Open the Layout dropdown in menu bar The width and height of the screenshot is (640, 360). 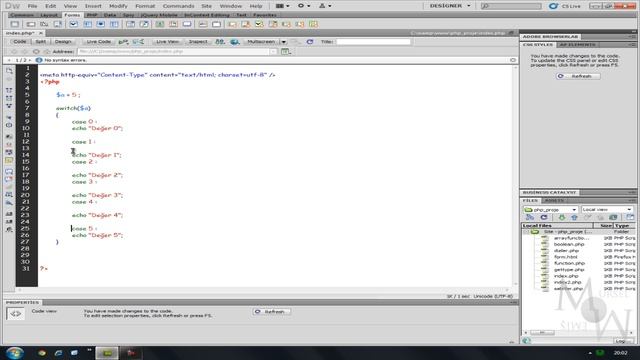pos(282,6)
